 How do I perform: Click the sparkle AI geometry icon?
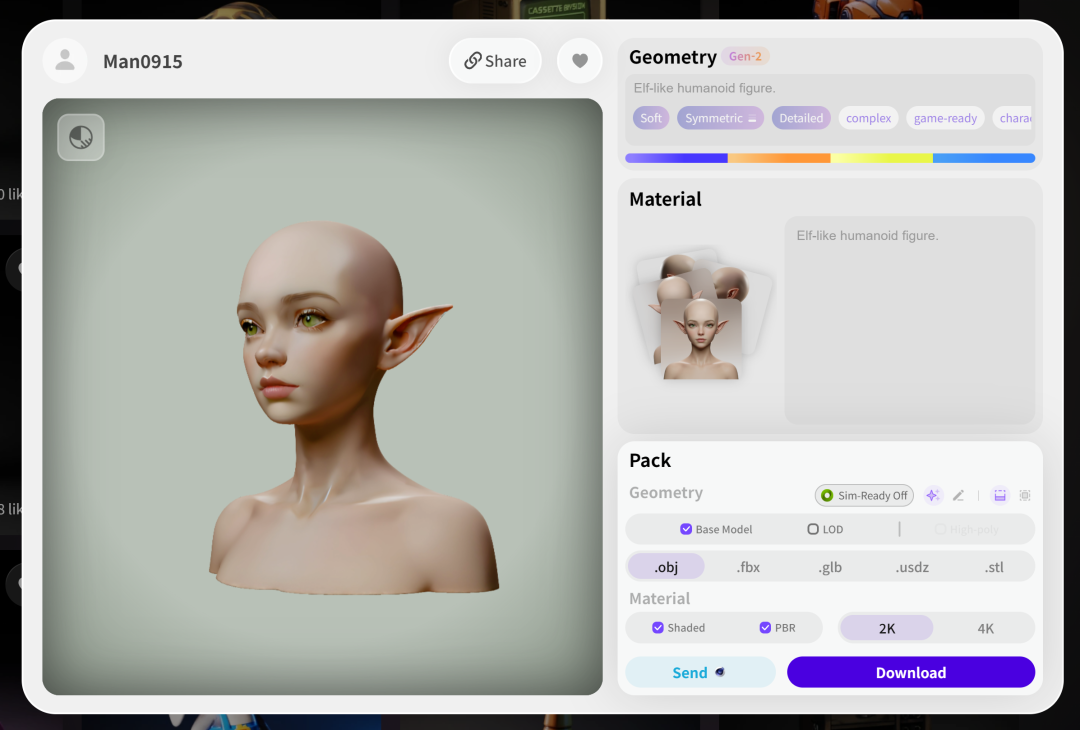(x=933, y=495)
